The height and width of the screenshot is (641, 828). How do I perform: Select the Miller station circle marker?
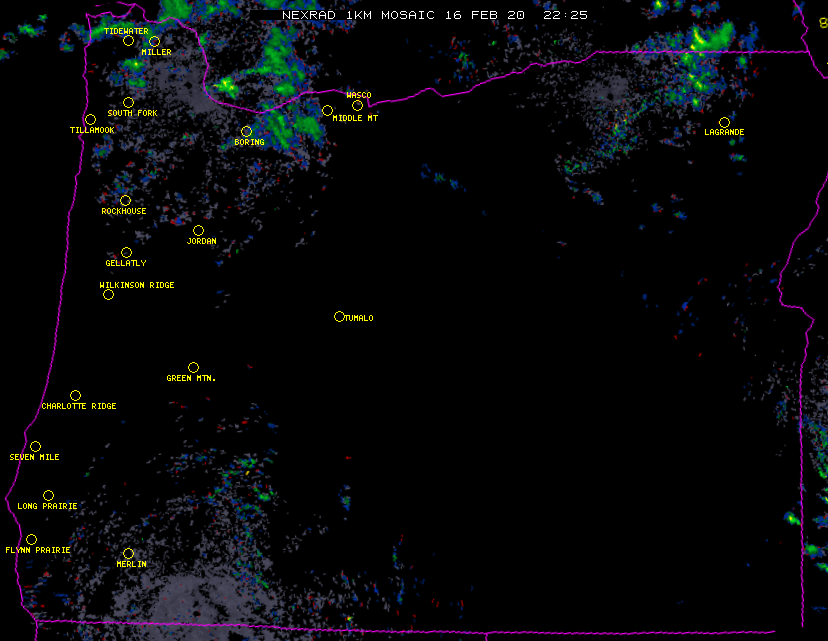tap(154, 42)
